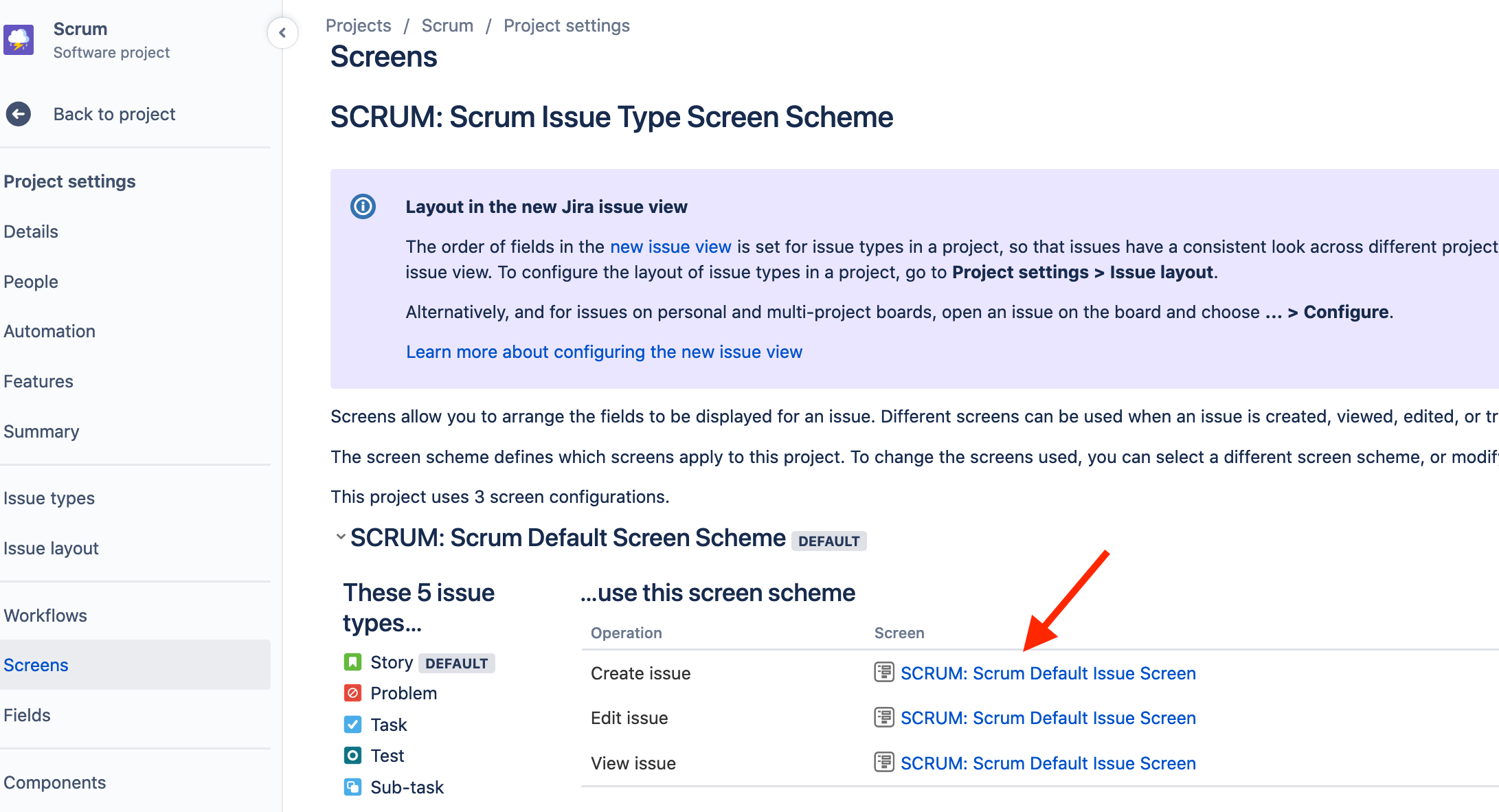This screenshot has width=1499, height=812.
Task: Click Project settings in the breadcrumb
Action: tap(567, 25)
